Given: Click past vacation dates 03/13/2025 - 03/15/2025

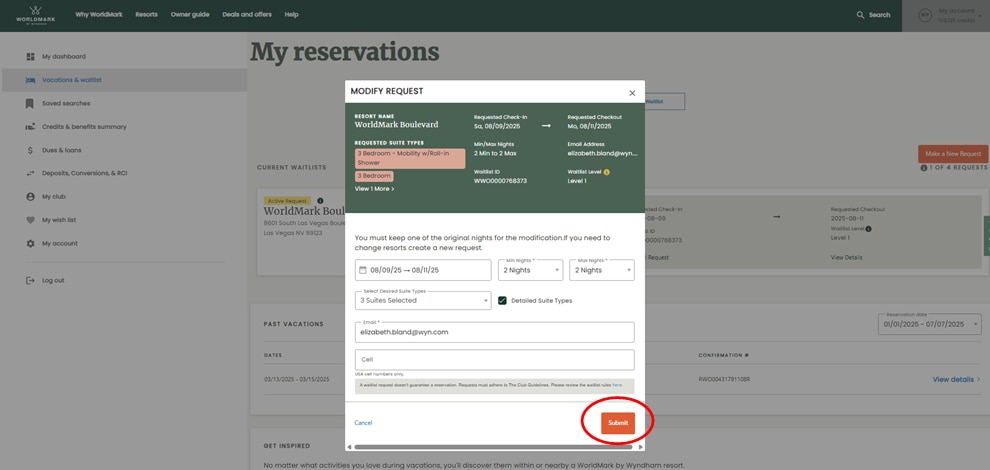Looking at the screenshot, I should point(296,380).
